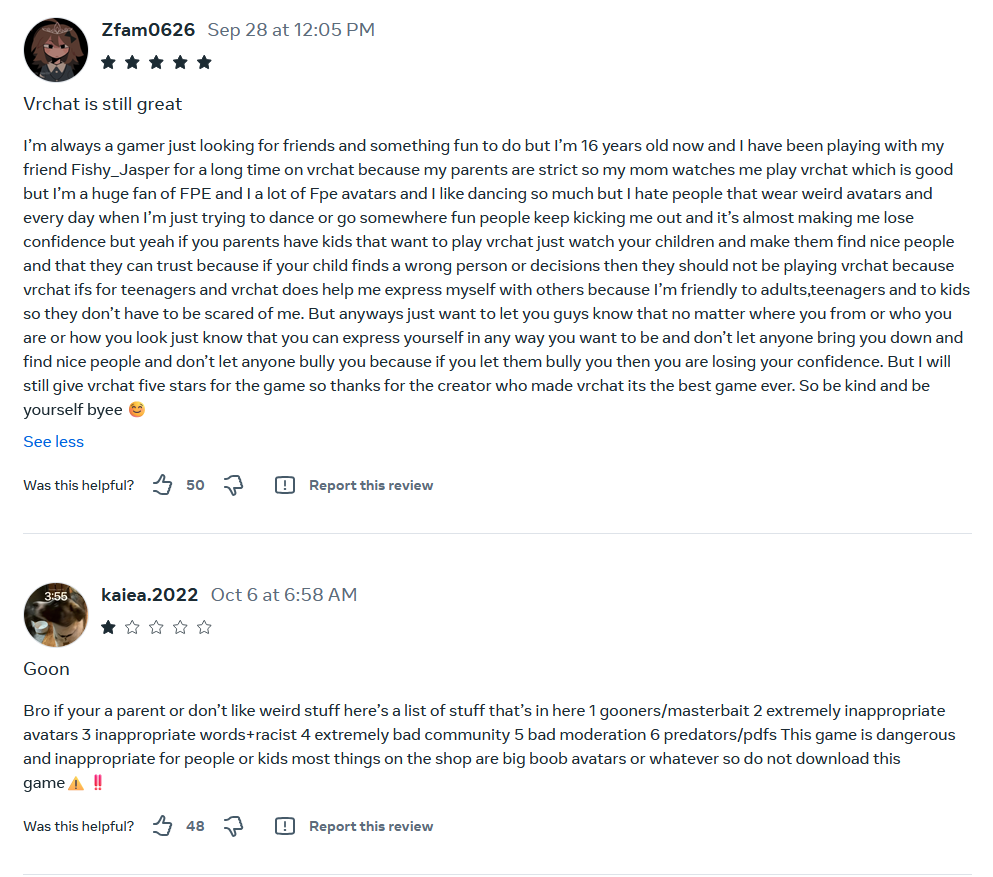Click the kaiea.2022 username

[150, 595]
